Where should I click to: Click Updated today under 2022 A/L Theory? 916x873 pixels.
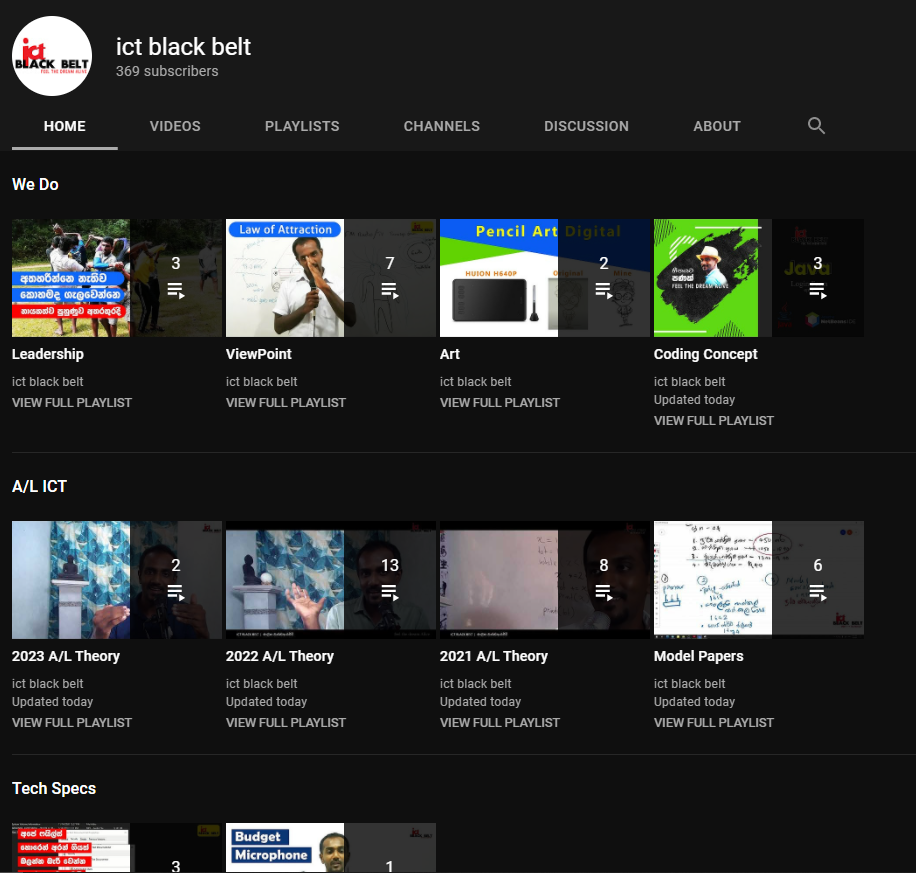pos(266,702)
